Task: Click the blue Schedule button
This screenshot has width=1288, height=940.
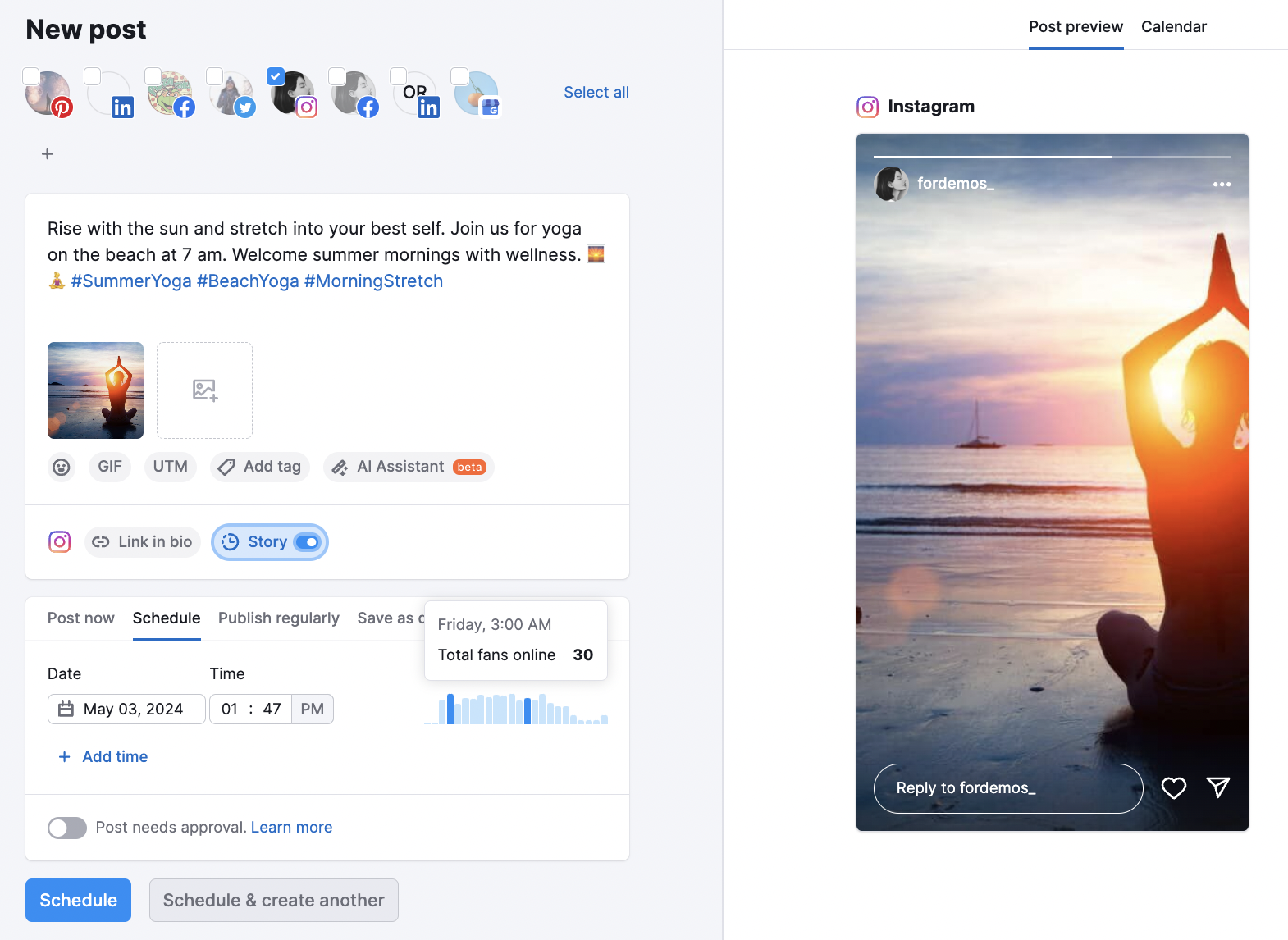Action: [78, 900]
